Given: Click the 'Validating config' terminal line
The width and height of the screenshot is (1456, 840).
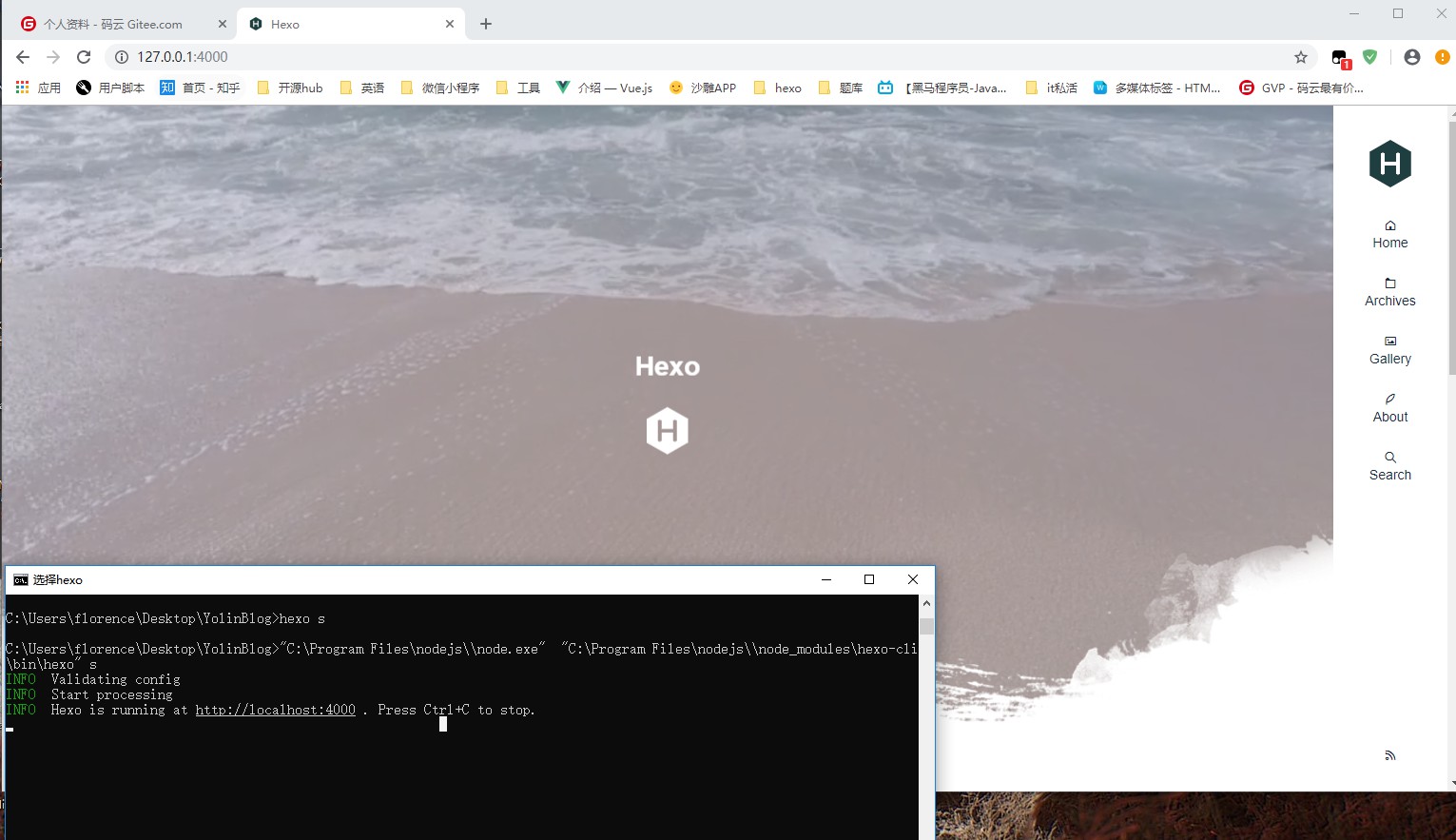Looking at the screenshot, I should (116, 679).
